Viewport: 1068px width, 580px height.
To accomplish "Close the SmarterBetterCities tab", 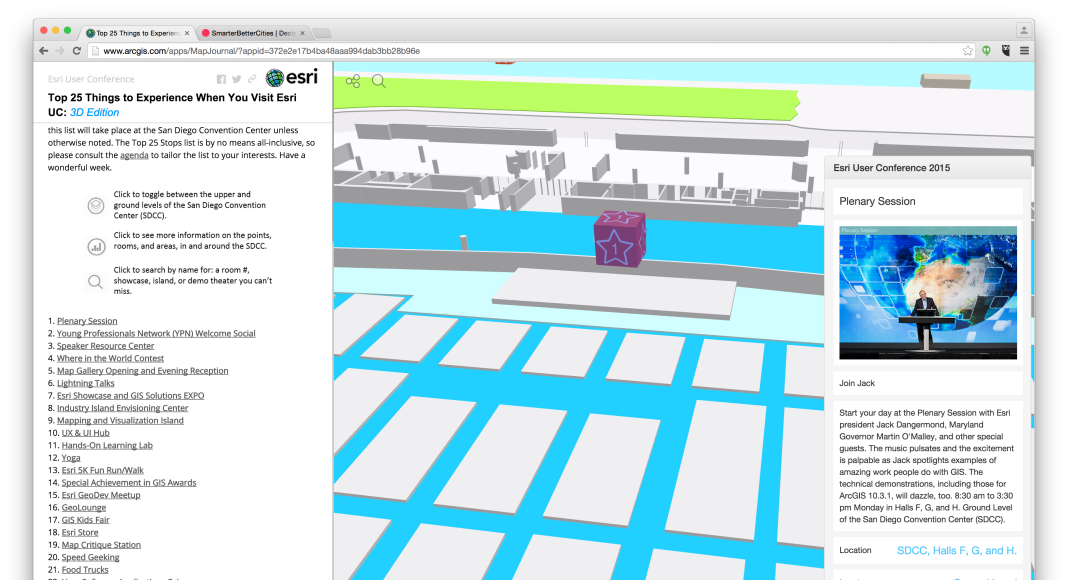I will click(302, 33).
